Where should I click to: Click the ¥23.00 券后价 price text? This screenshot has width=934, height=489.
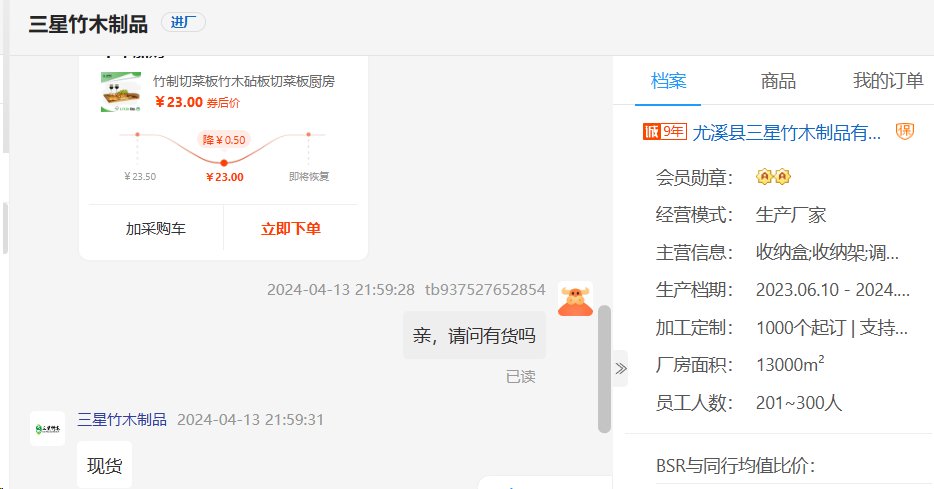coord(197,102)
